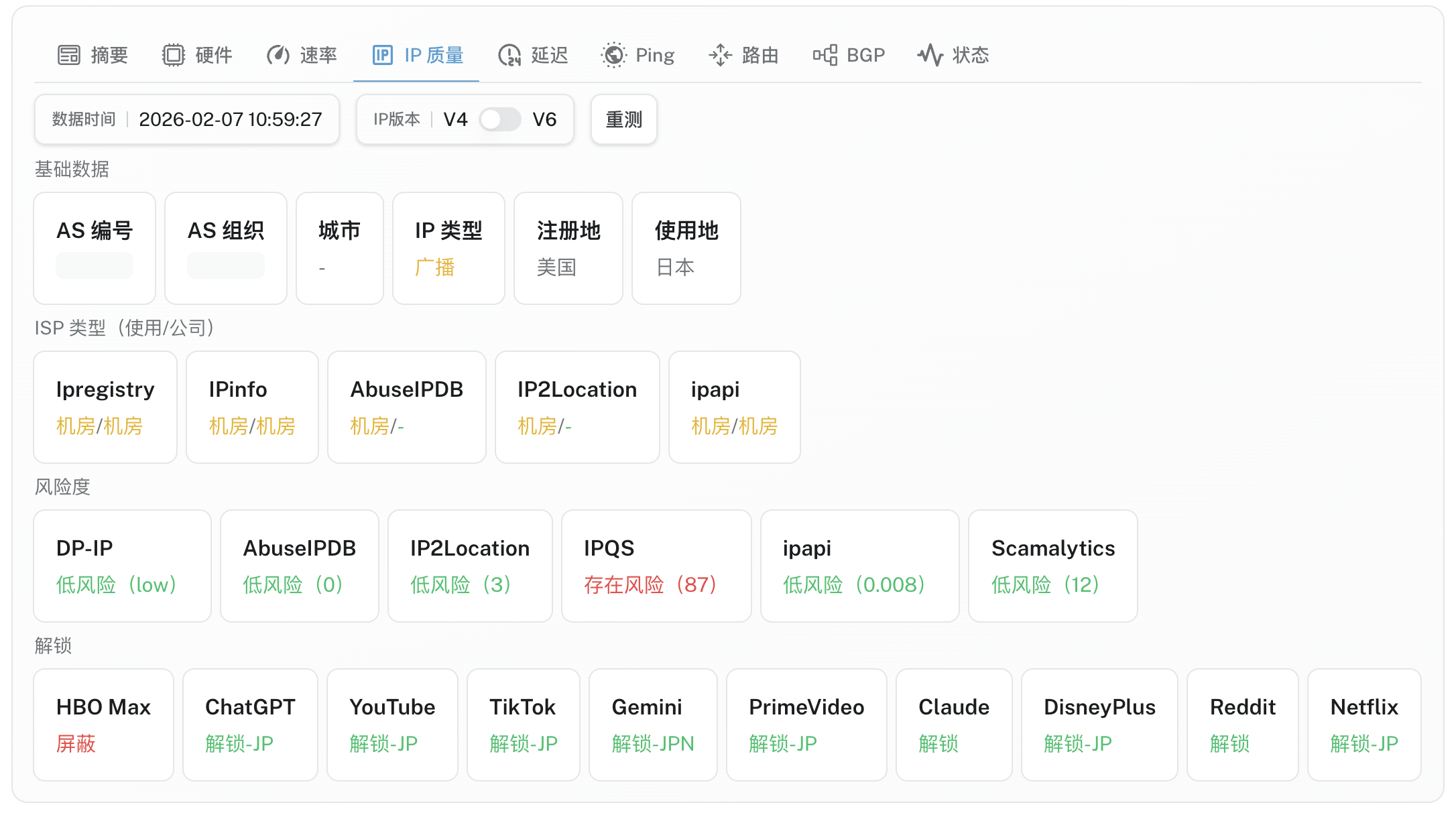Viewport: 1456px width, 815px height.
Task: Click the HBO Max blocked card
Action: tap(103, 725)
